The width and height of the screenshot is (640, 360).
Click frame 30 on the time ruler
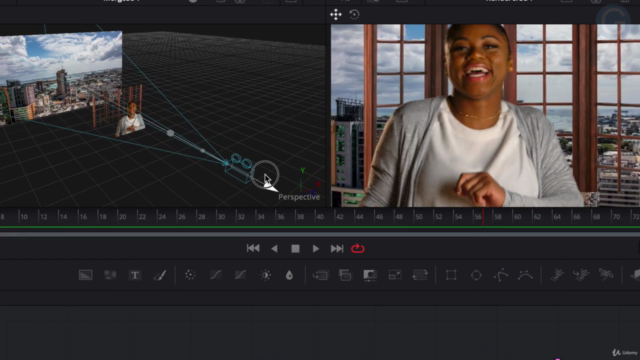click(x=221, y=217)
